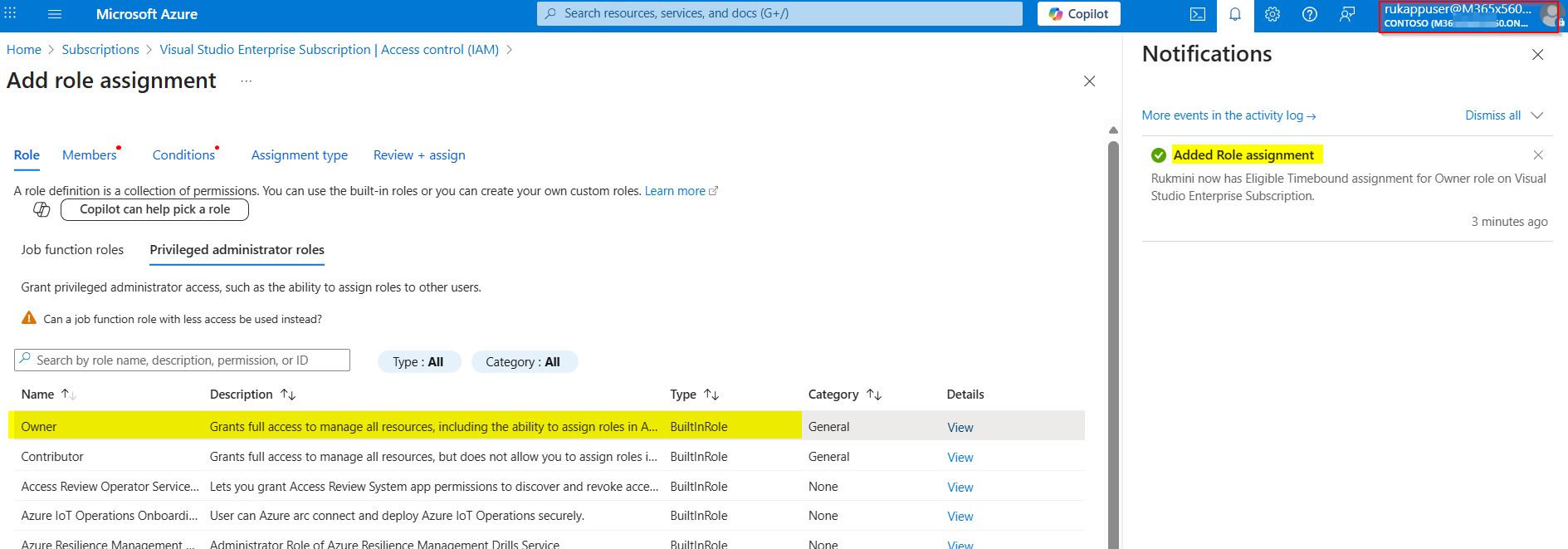Click the Can a job function role warning text

pos(183,319)
